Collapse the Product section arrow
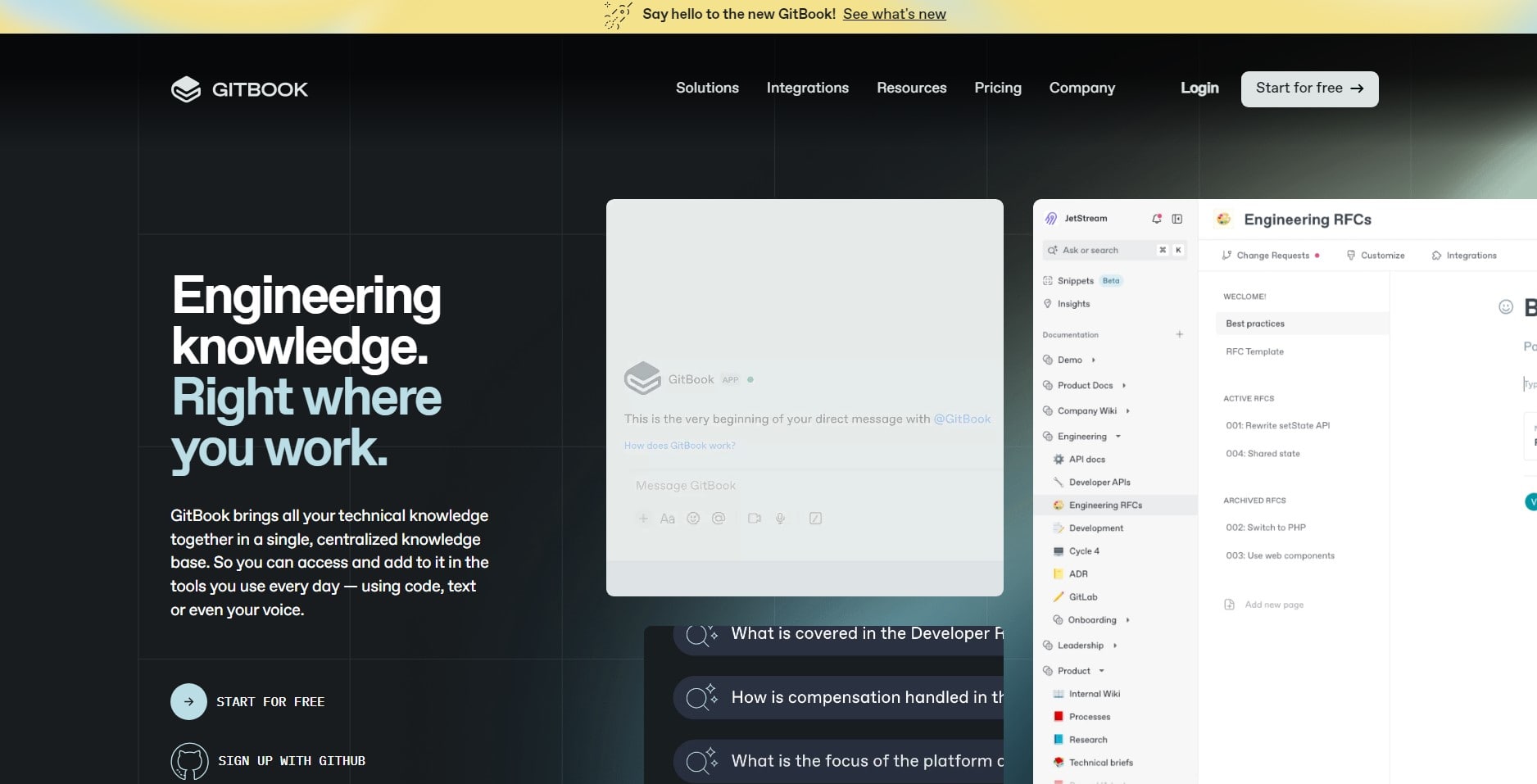Screen dimensions: 1537x784 coord(1101,671)
